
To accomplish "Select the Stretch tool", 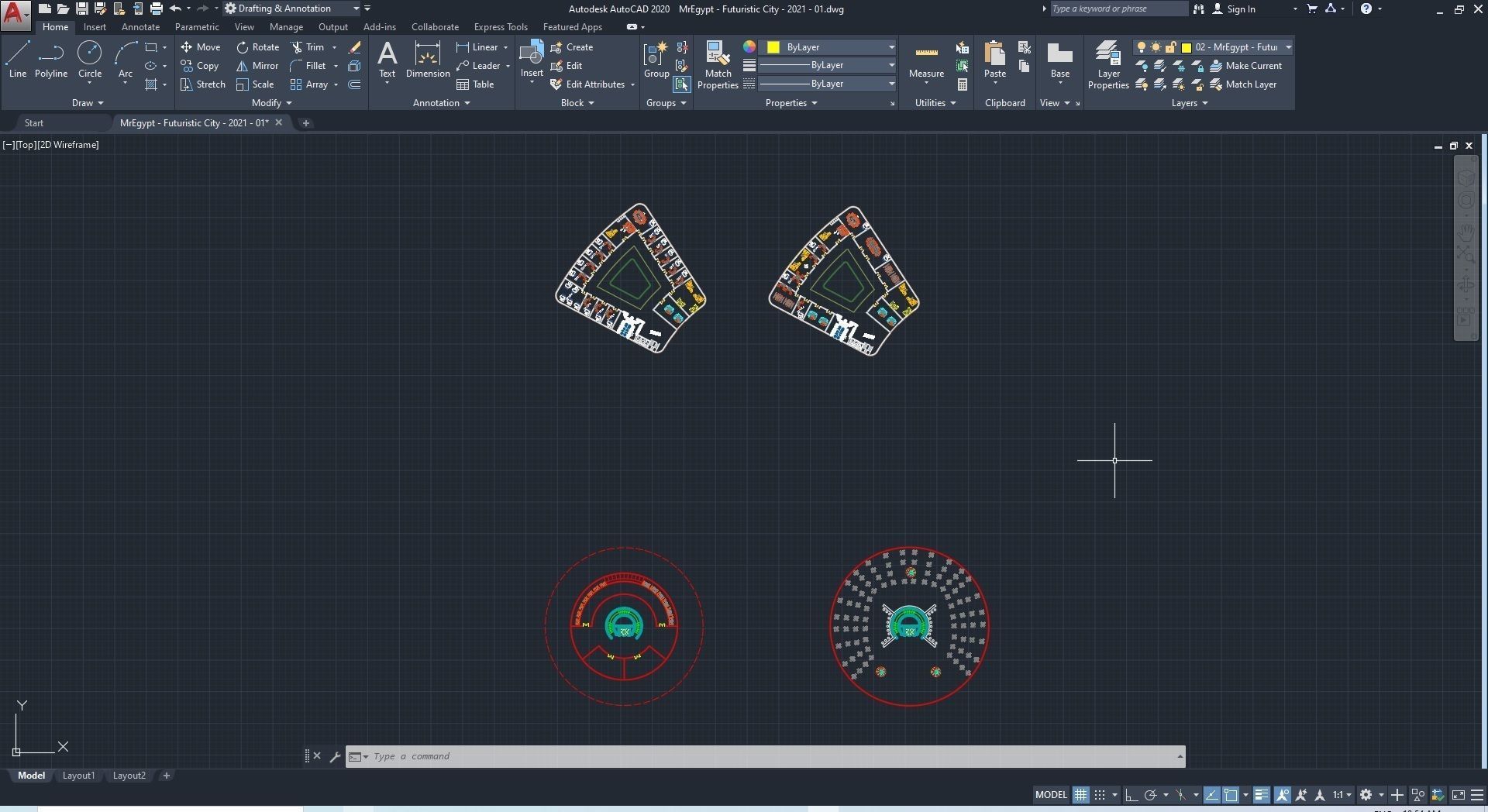I will coord(203,84).
